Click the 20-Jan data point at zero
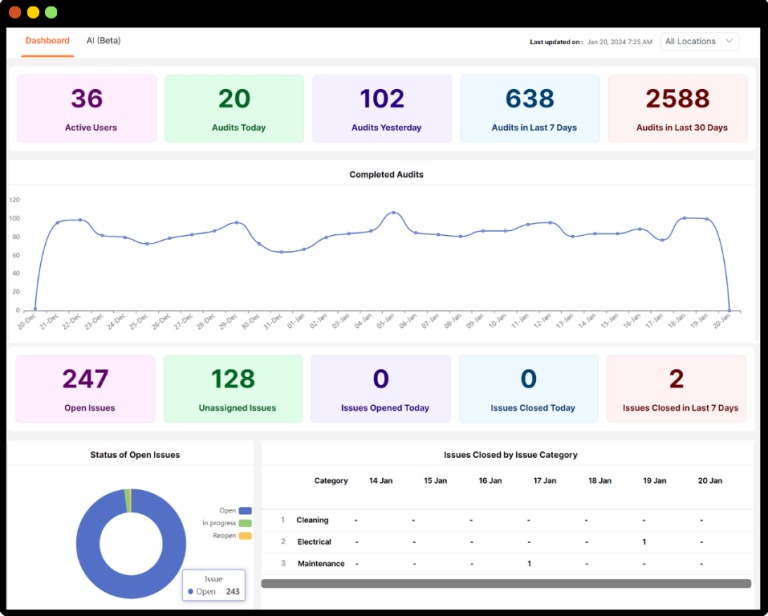 729,310
